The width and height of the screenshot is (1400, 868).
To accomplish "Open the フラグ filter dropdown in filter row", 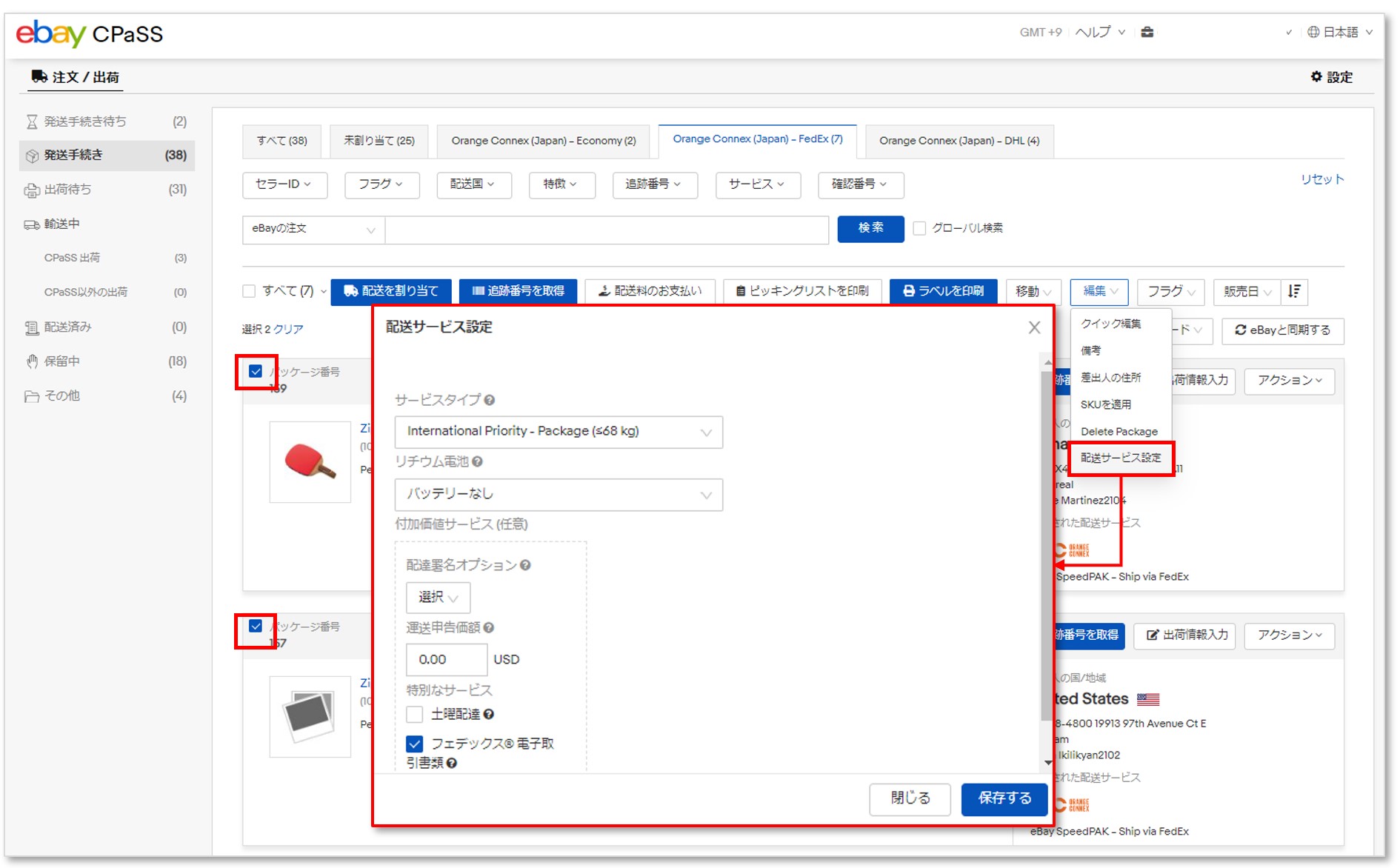I will (x=382, y=184).
